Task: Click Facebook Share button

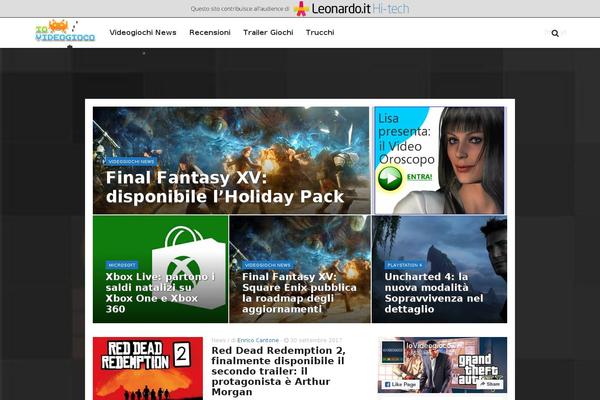Action: point(490,384)
